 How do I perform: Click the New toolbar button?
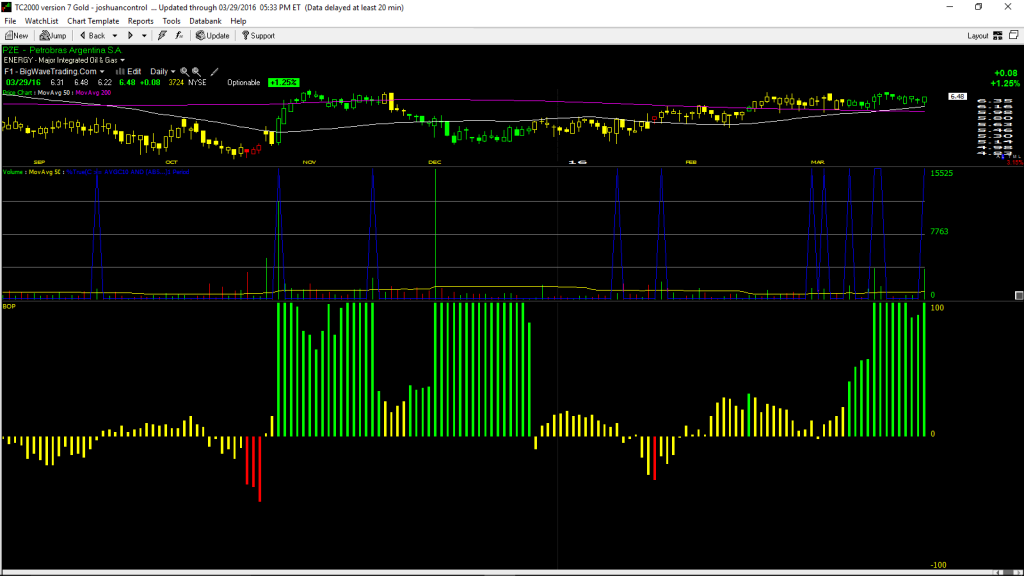click(x=16, y=36)
